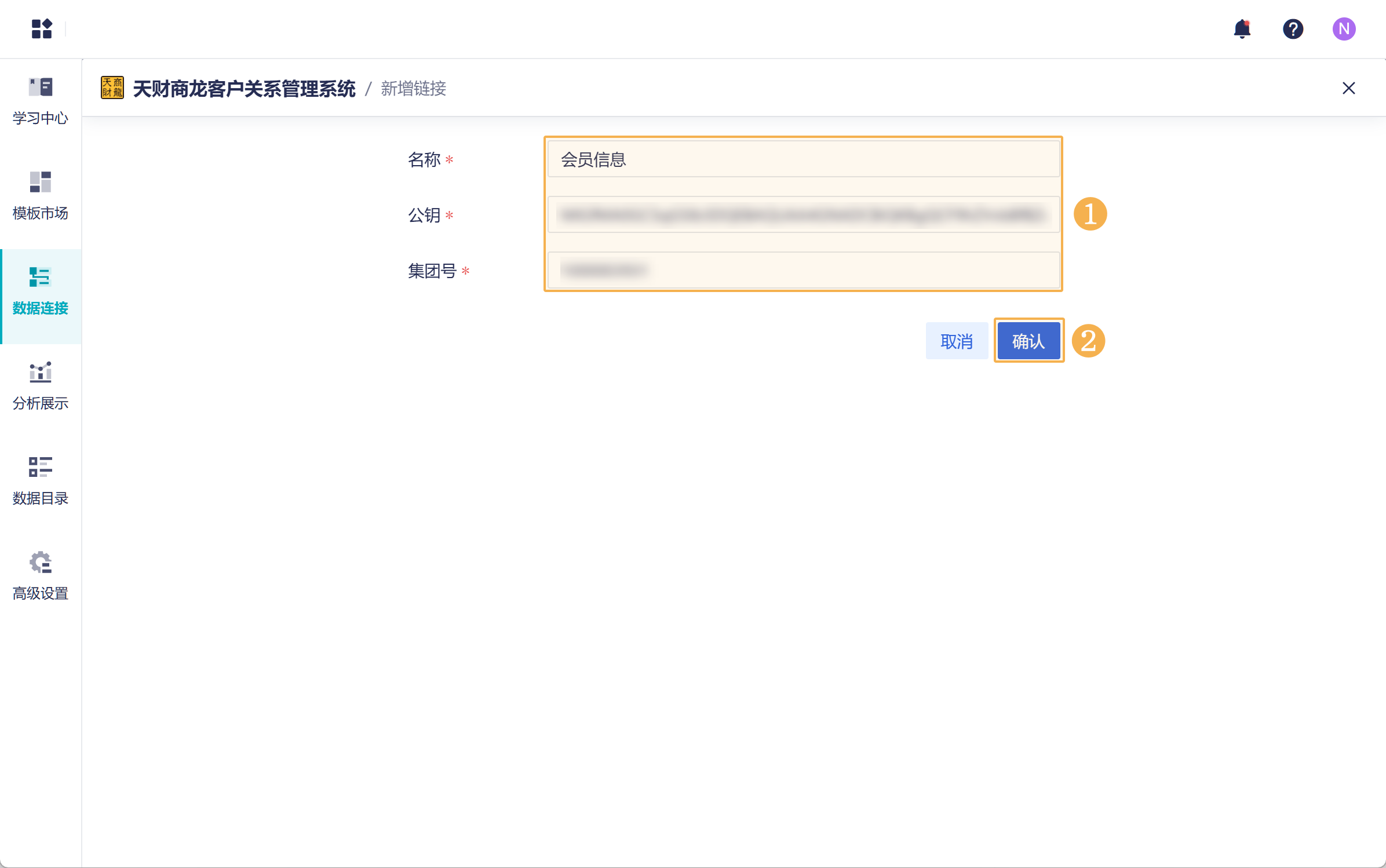The height and width of the screenshot is (868, 1386).
Task: Open the user avatar N menu
Action: click(x=1343, y=28)
